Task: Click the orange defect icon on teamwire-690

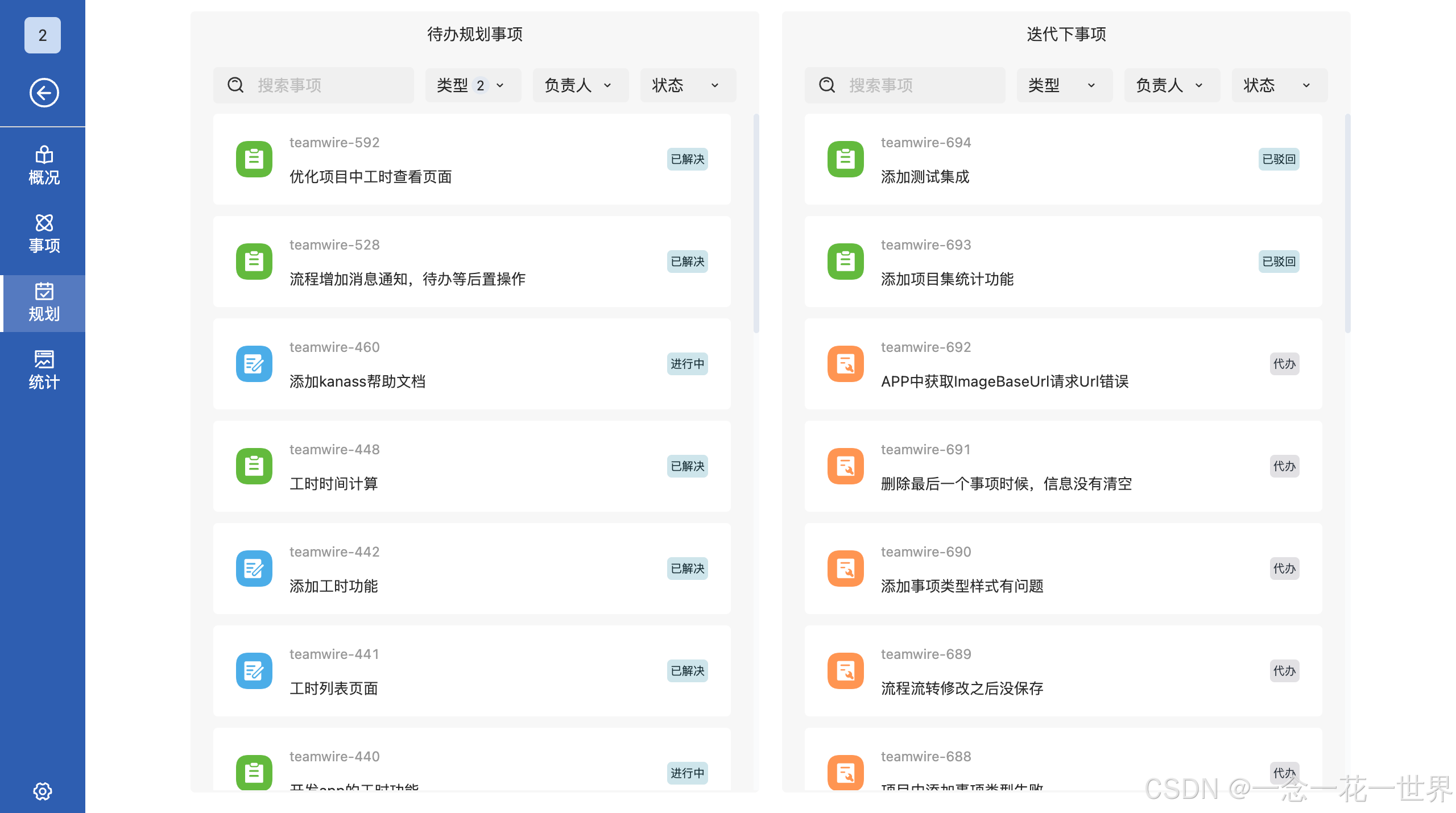Action: 845,568
